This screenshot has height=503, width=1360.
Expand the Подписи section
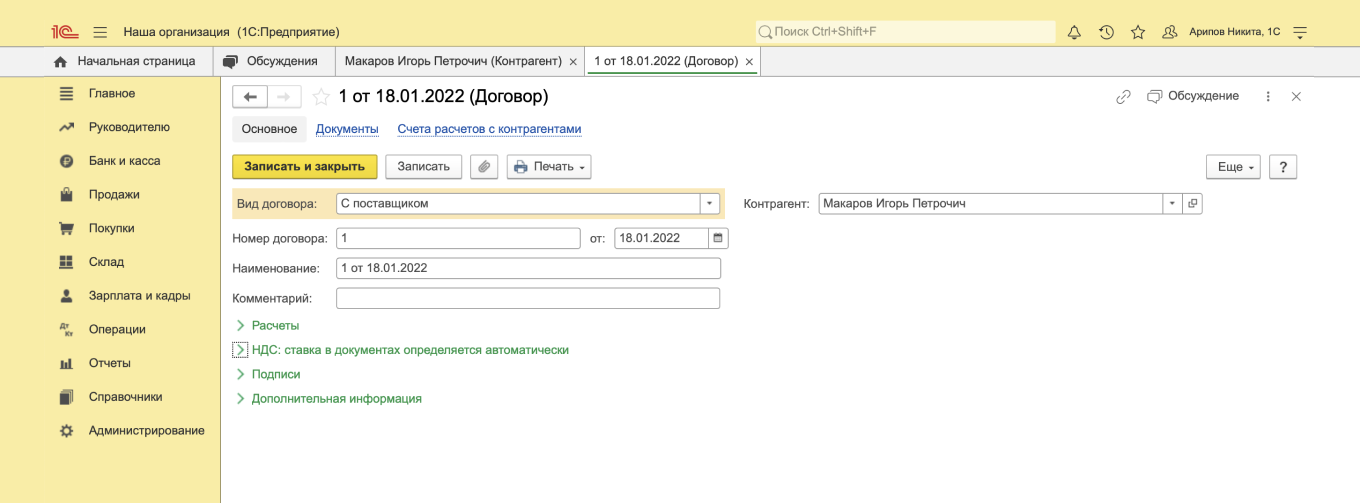click(x=240, y=374)
